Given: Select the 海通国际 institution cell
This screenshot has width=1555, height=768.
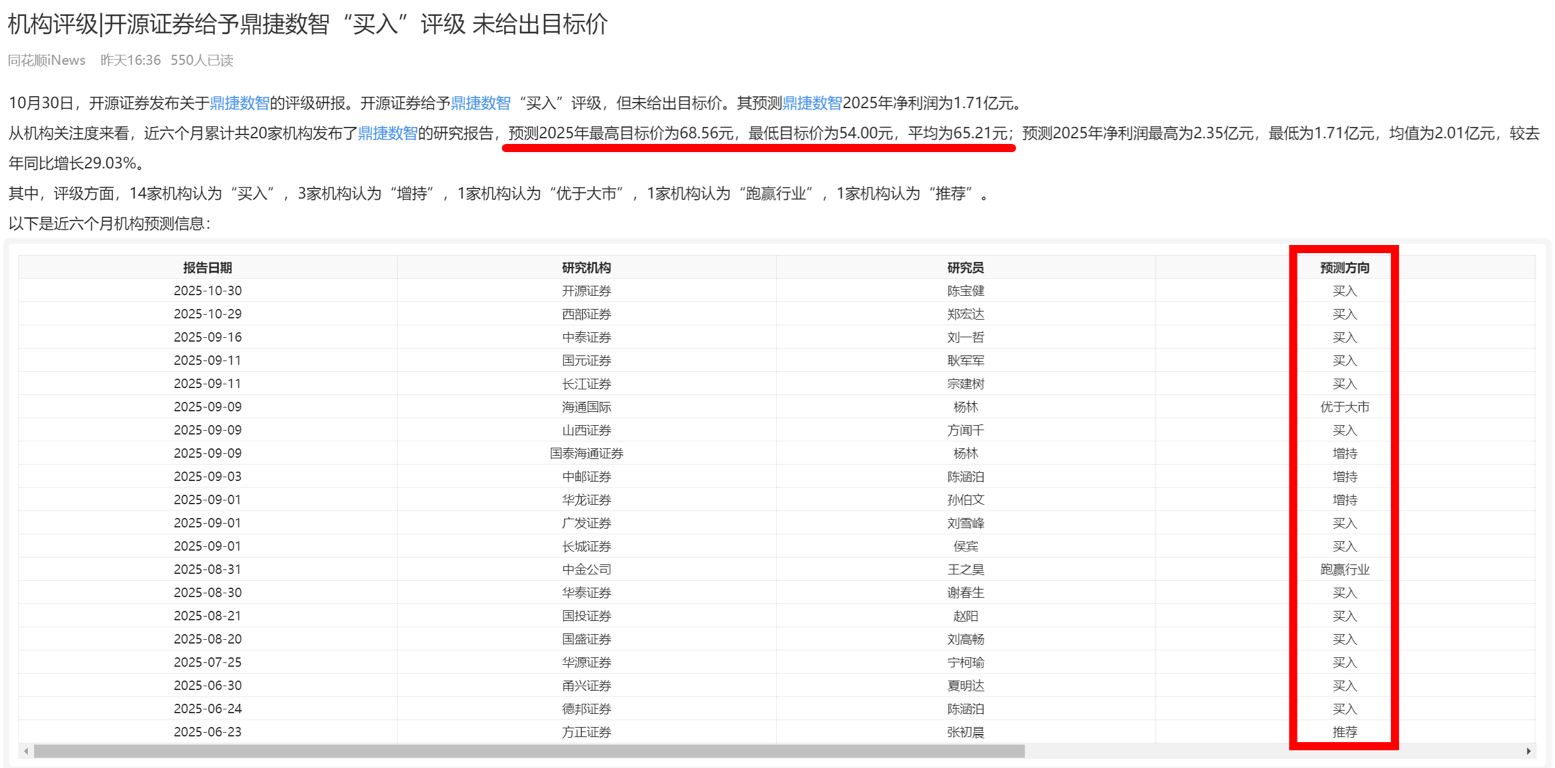Looking at the screenshot, I should (587, 407).
